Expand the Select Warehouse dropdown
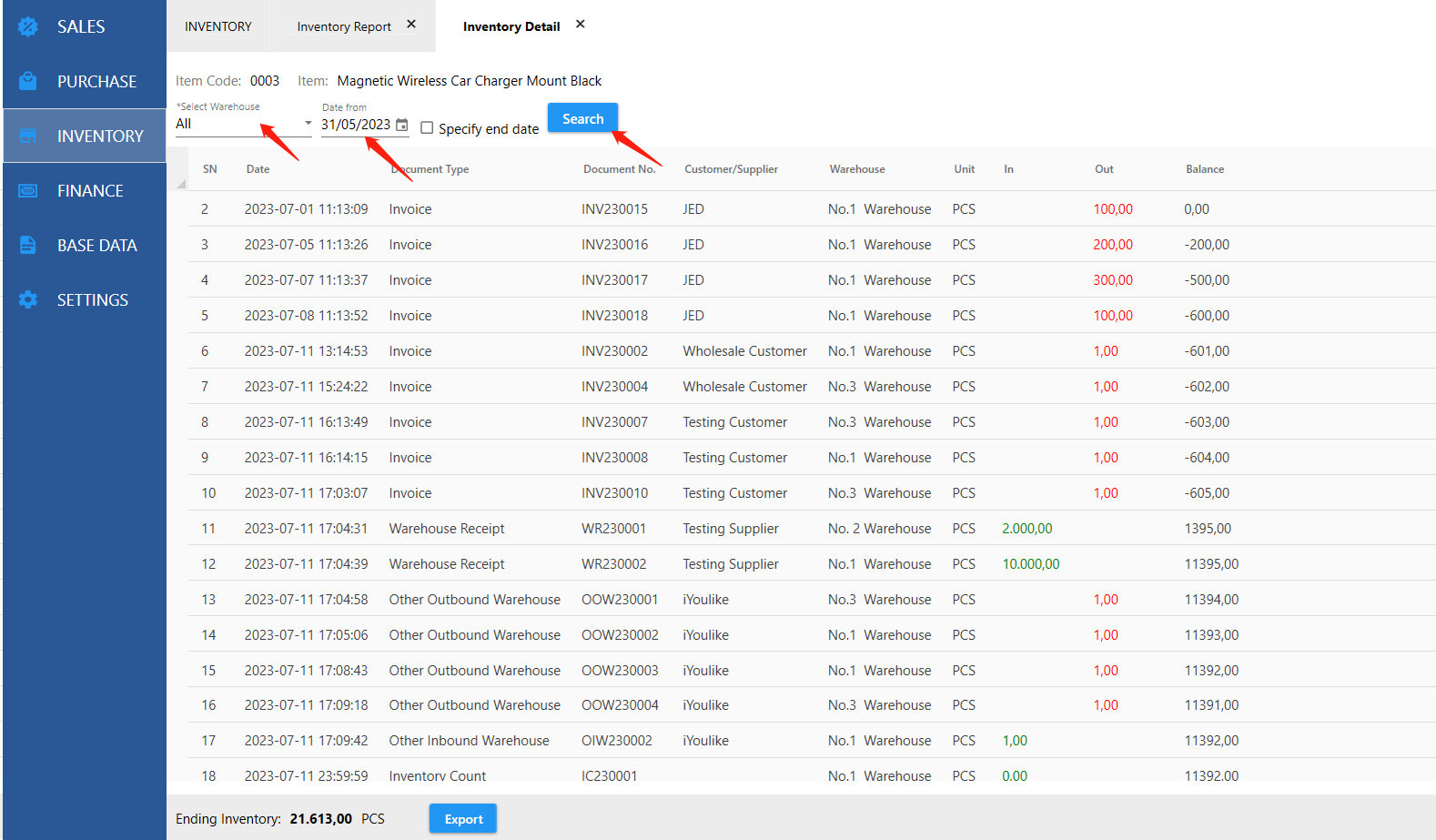Image resolution: width=1436 pixels, height=840 pixels. point(308,124)
